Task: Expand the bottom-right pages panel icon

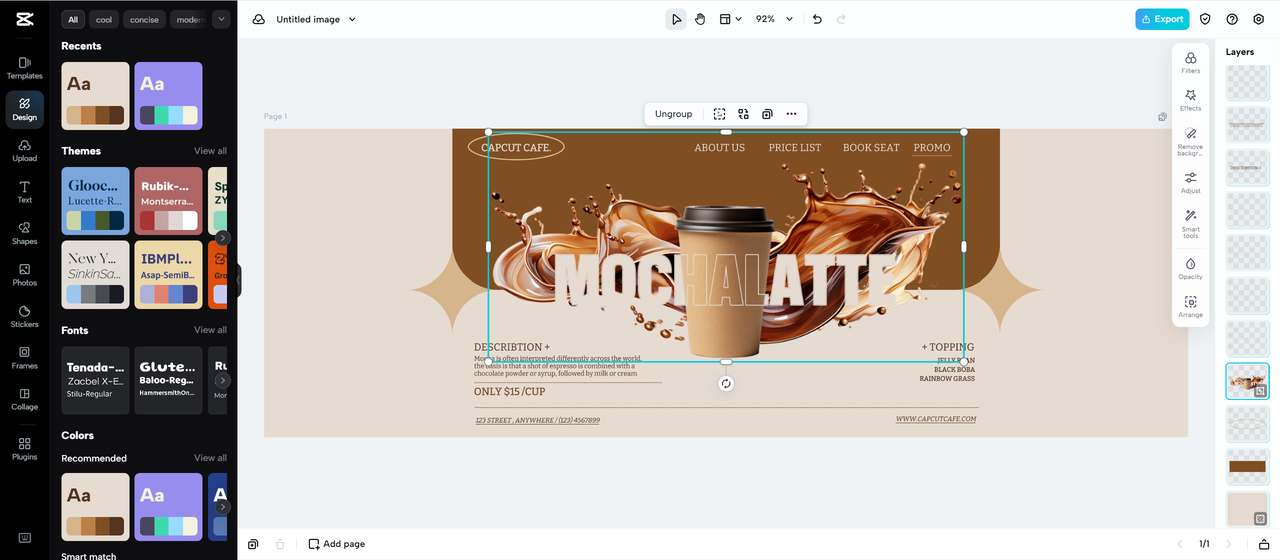Action: pos(1263,544)
